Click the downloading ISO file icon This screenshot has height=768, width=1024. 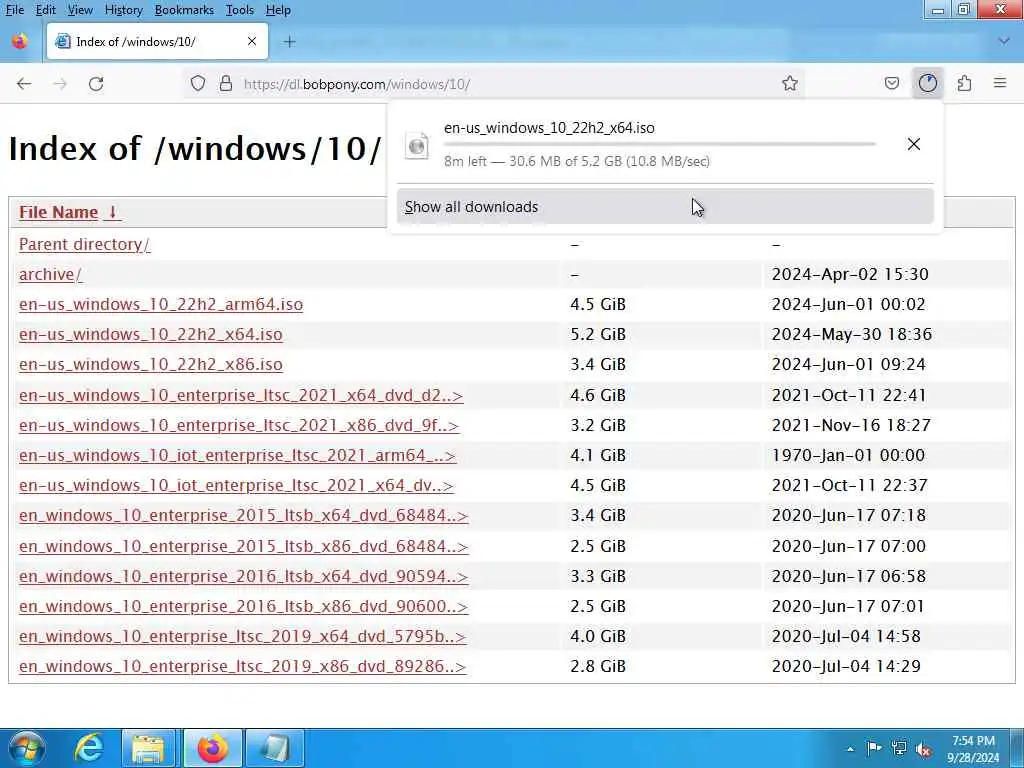pos(417,145)
